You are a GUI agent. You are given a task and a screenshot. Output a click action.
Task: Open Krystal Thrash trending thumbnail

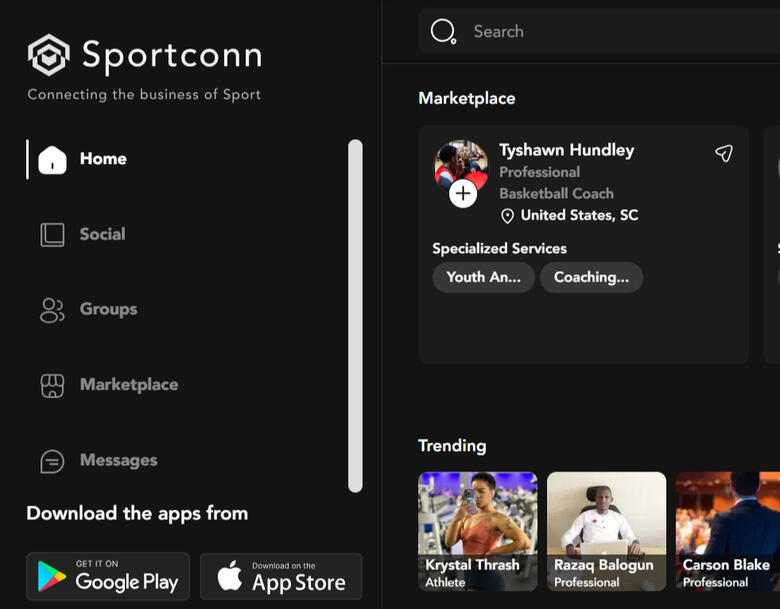pyautogui.click(x=477, y=531)
